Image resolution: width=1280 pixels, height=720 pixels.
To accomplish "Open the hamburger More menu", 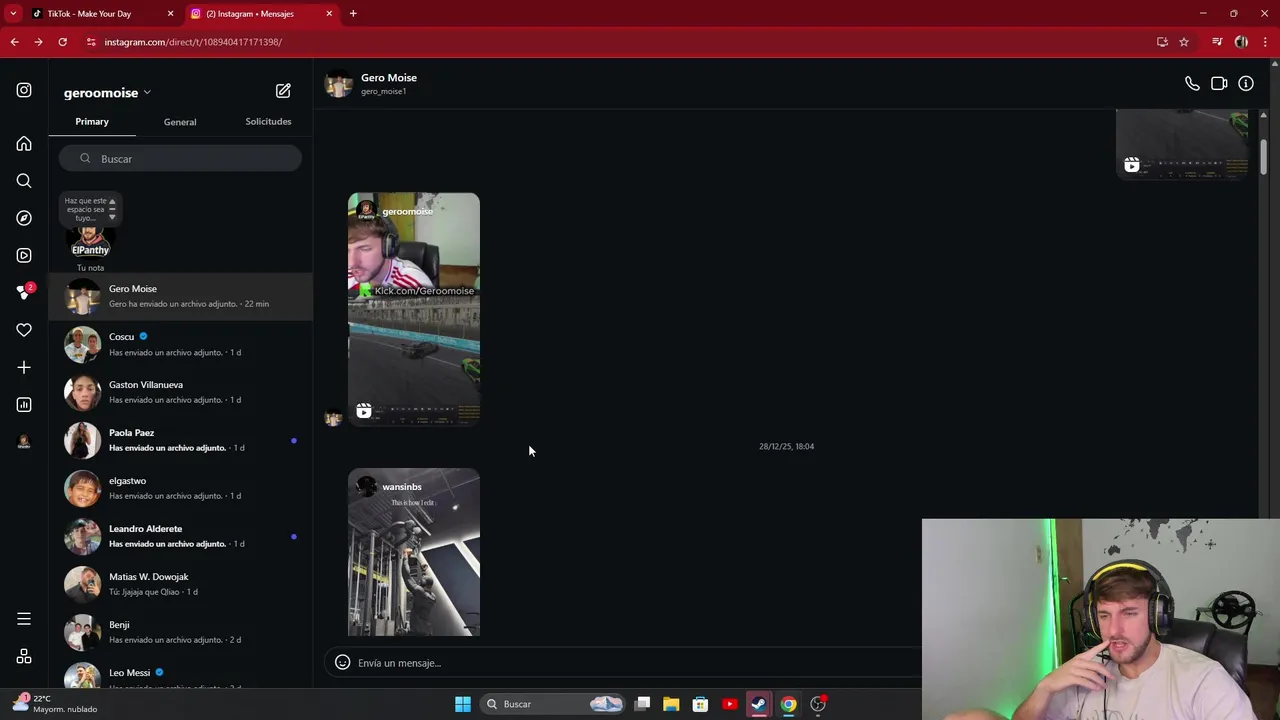I will [24, 619].
